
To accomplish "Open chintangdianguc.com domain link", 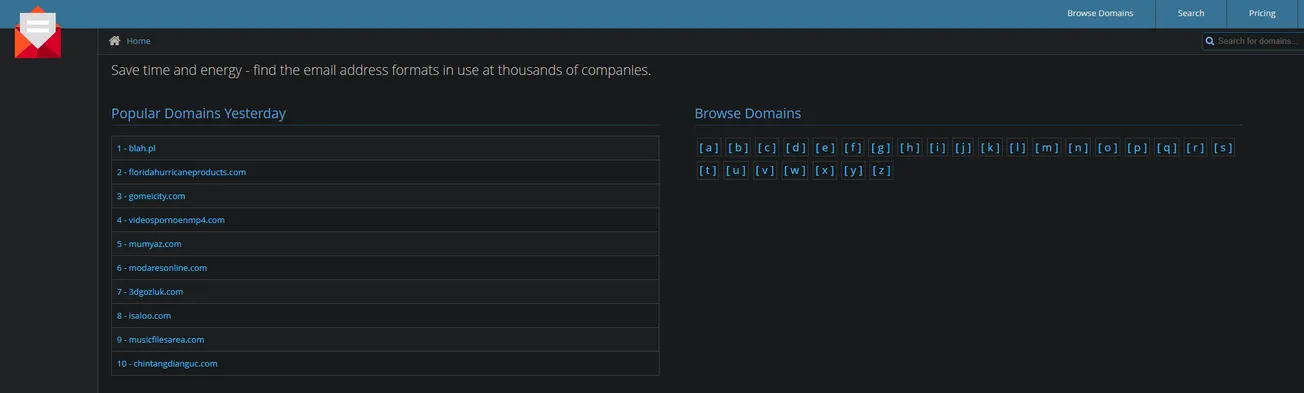I will [x=167, y=364].
